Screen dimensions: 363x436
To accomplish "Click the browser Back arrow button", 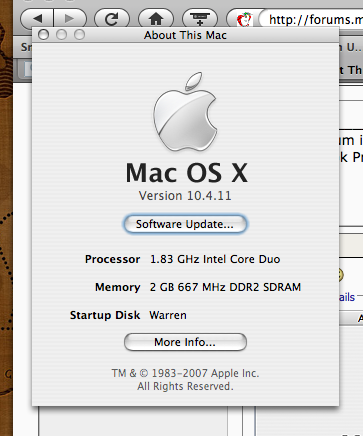I will click(x=37, y=19).
